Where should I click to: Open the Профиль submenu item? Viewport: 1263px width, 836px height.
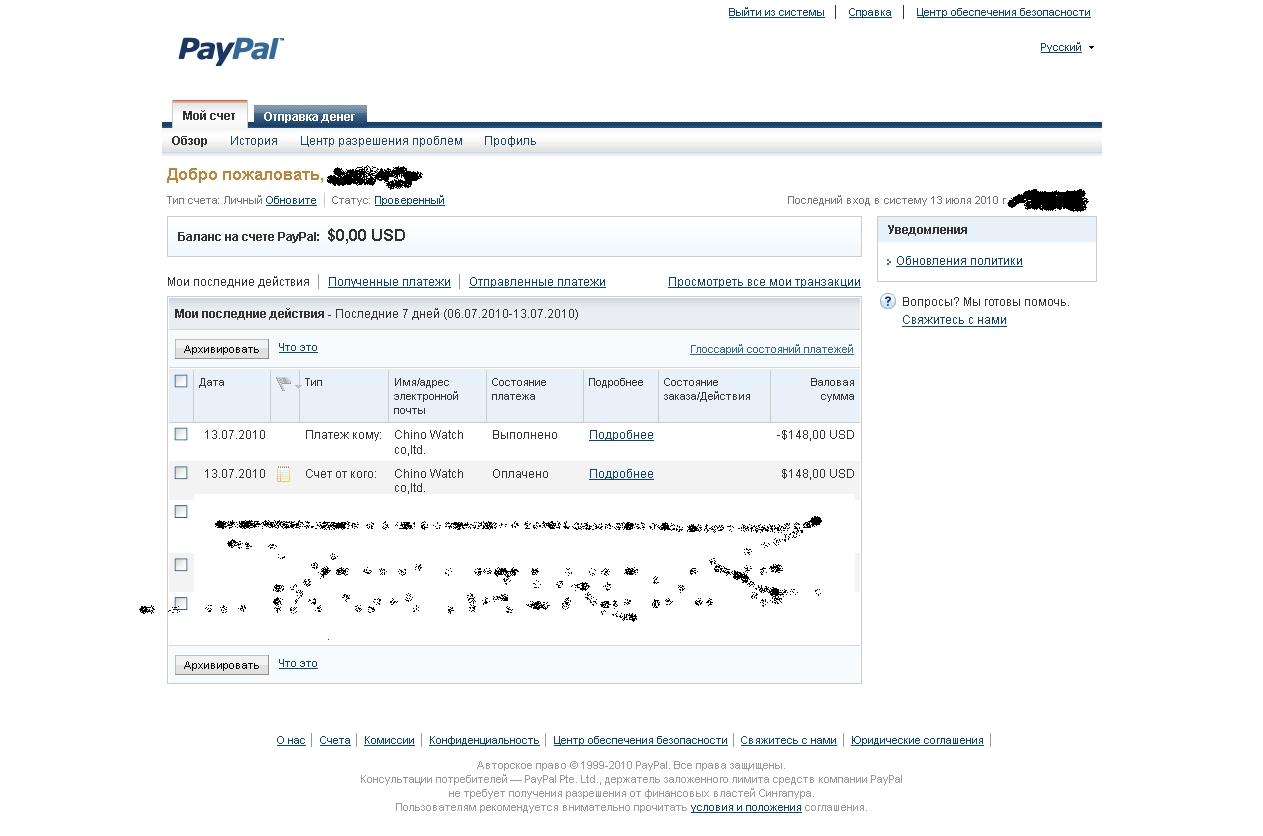(x=510, y=141)
